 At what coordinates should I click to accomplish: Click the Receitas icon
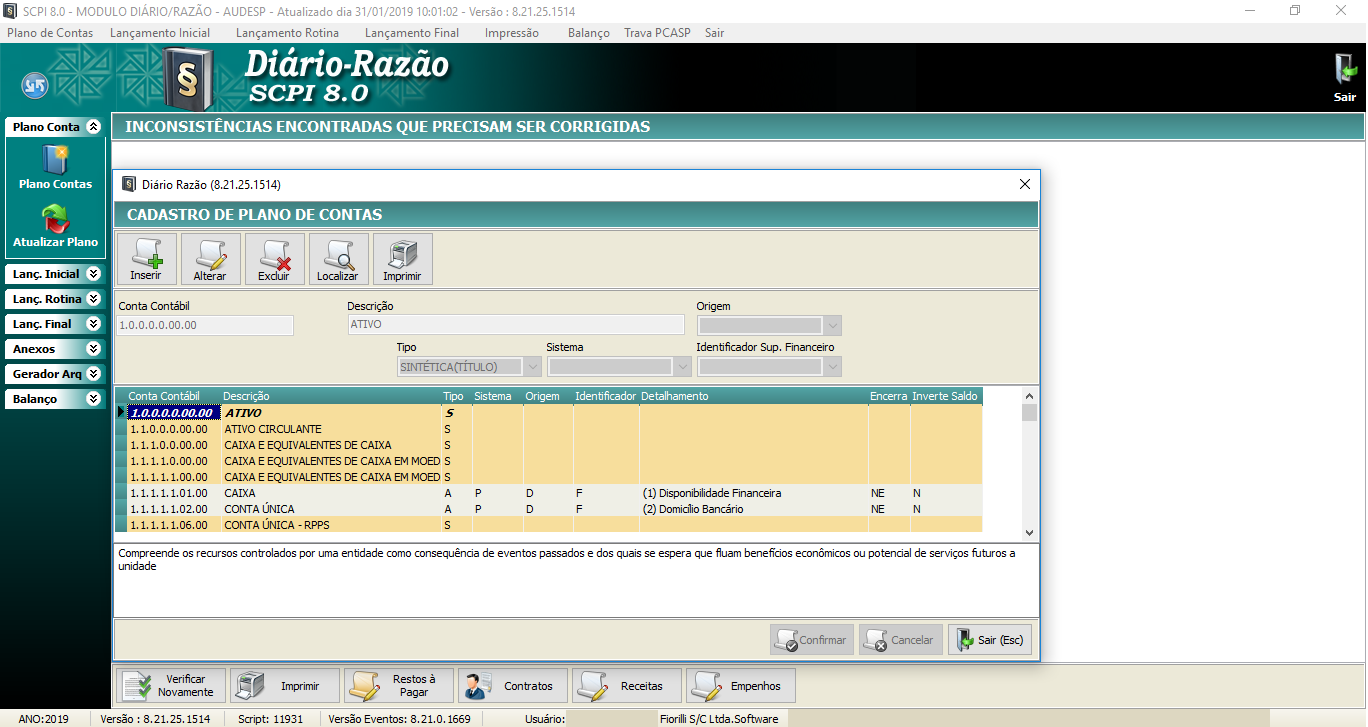625,685
